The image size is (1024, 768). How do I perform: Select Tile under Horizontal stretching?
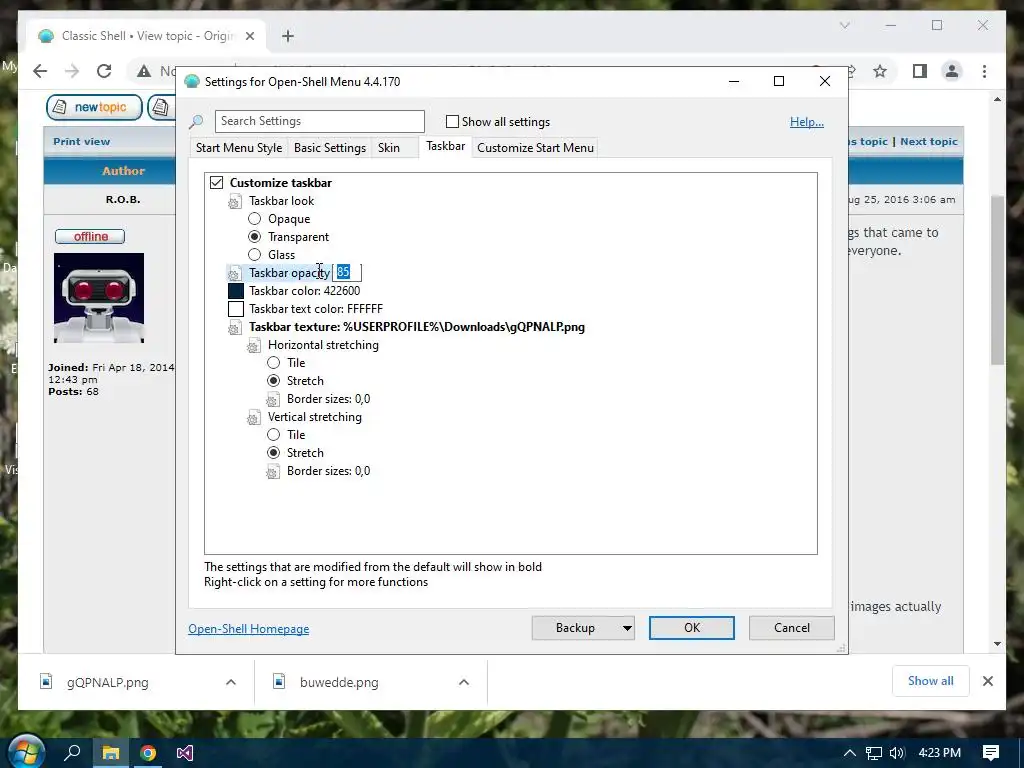(x=273, y=362)
